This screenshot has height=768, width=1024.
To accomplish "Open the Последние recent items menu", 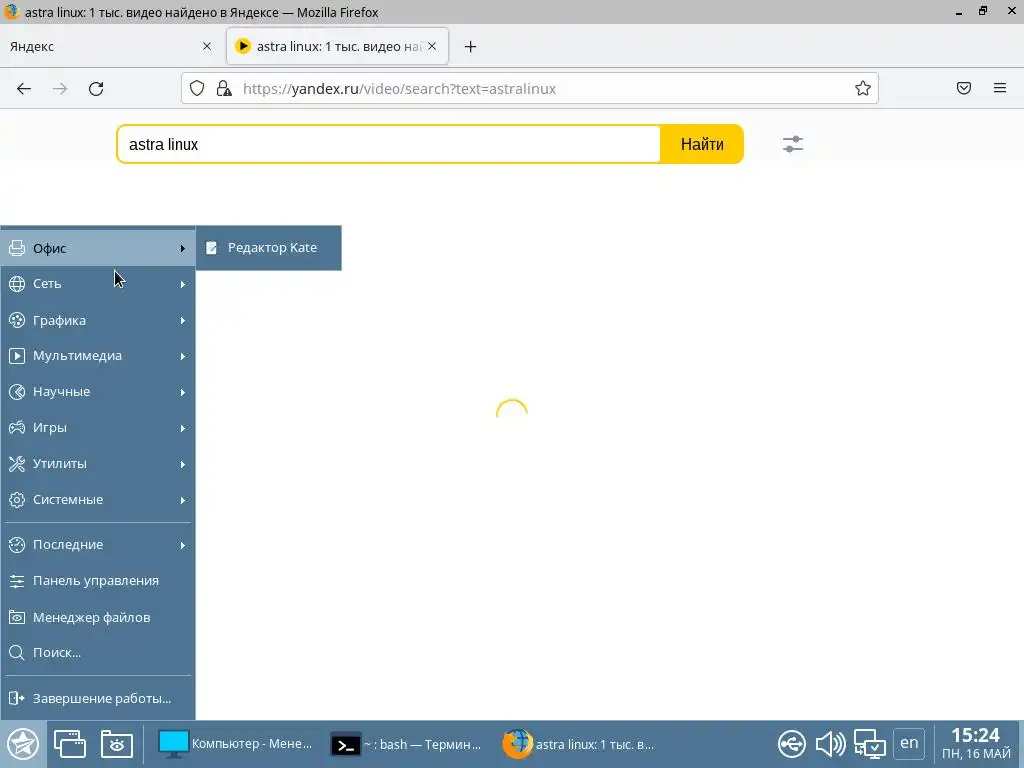I will coord(98,545).
